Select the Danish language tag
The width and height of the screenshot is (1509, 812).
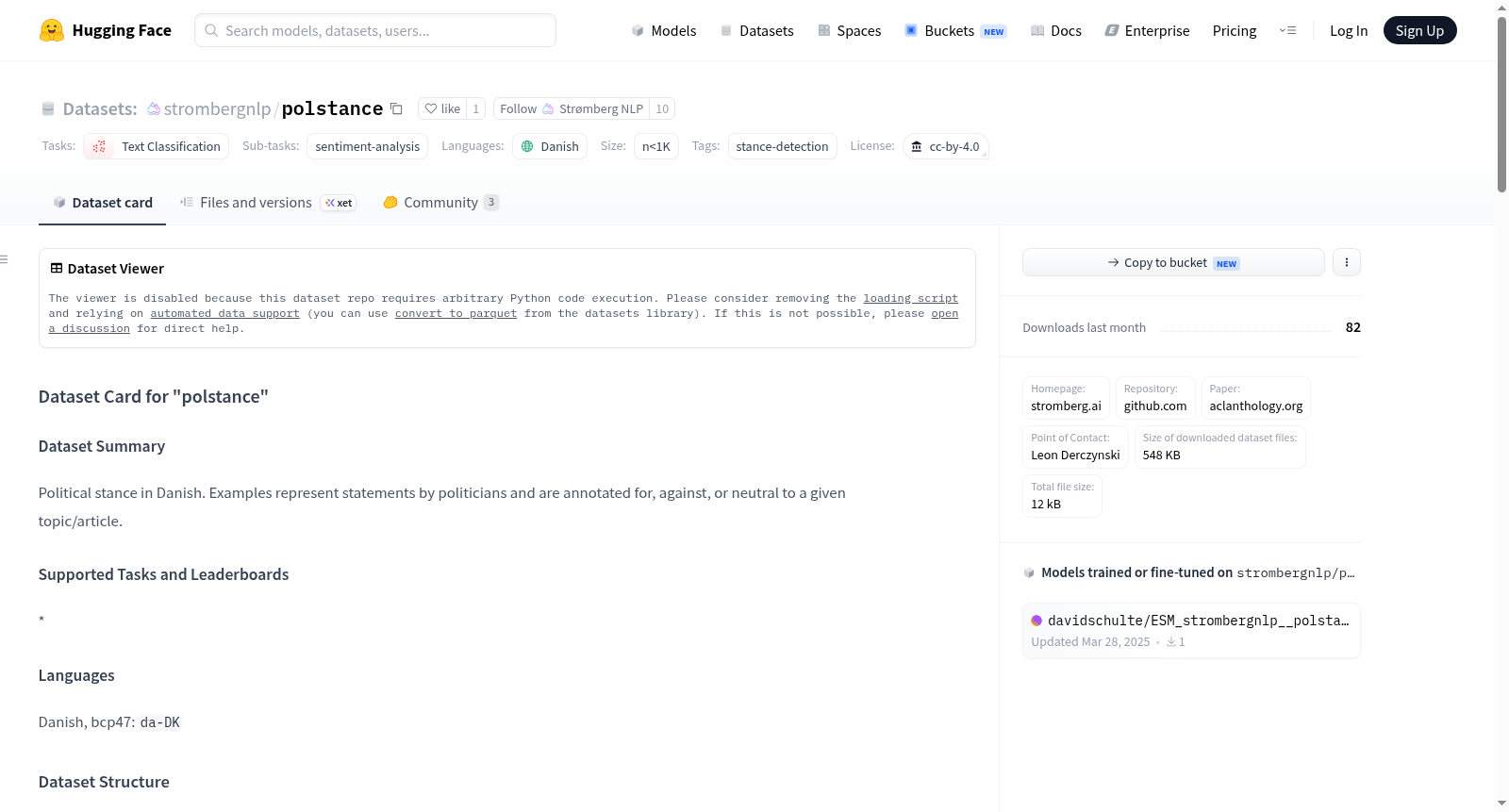(550, 146)
